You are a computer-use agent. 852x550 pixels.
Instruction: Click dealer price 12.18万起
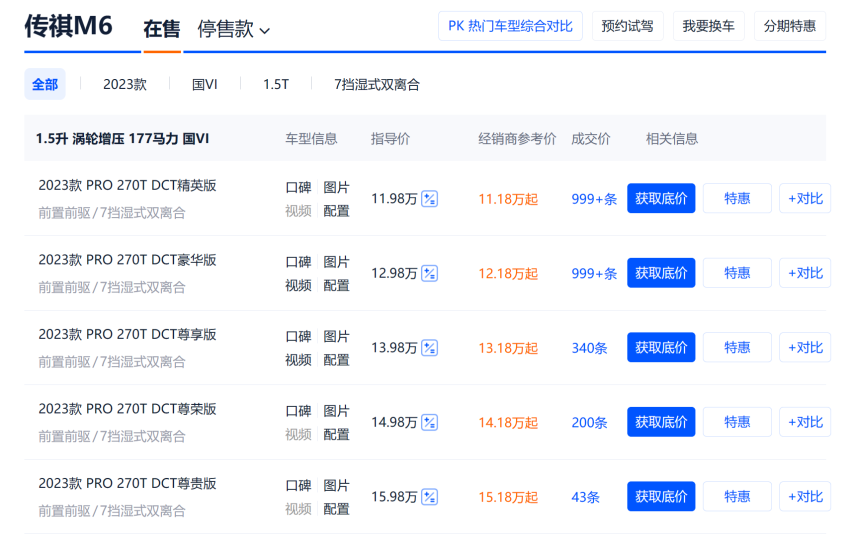[508, 273]
